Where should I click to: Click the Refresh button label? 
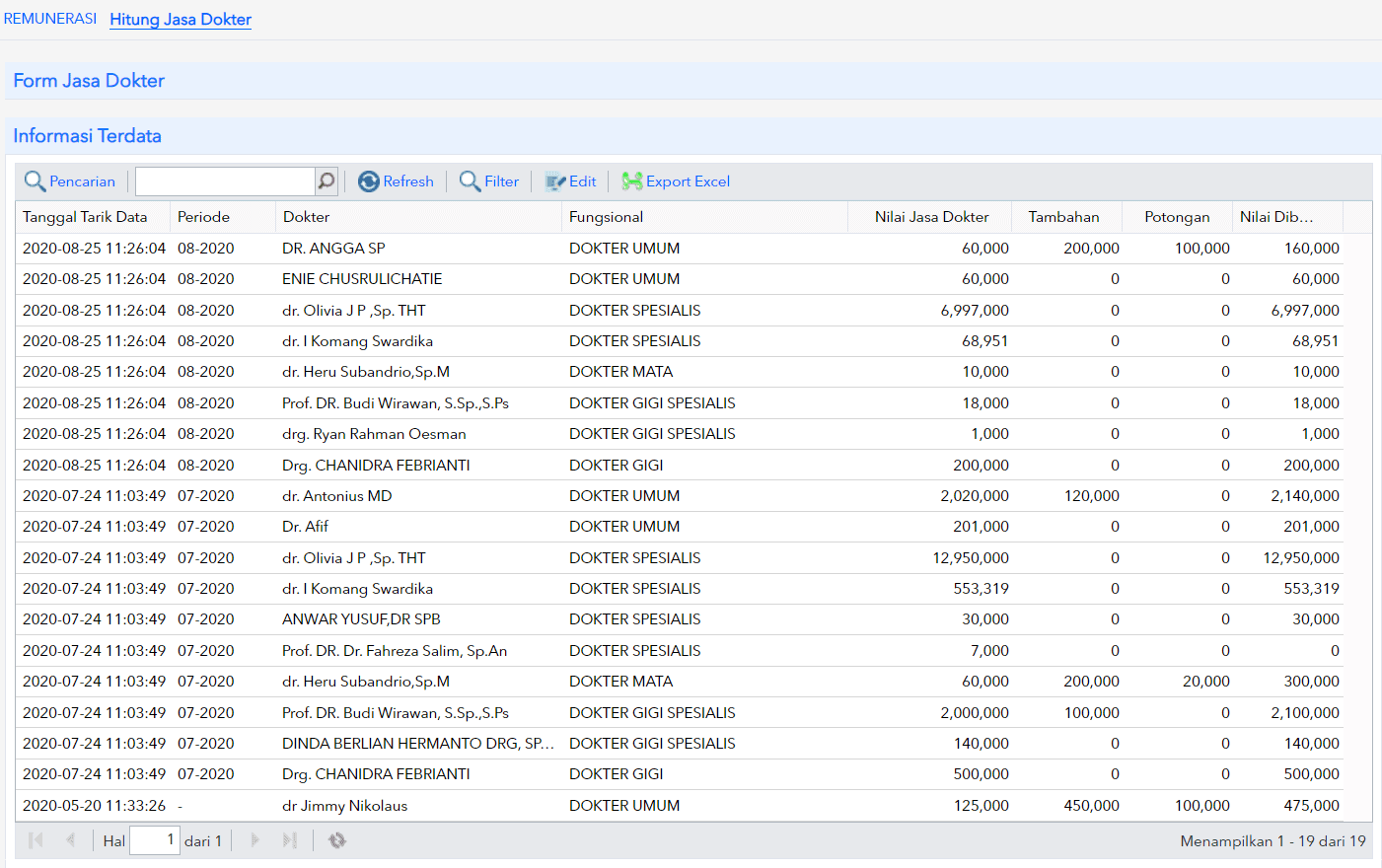coord(408,181)
